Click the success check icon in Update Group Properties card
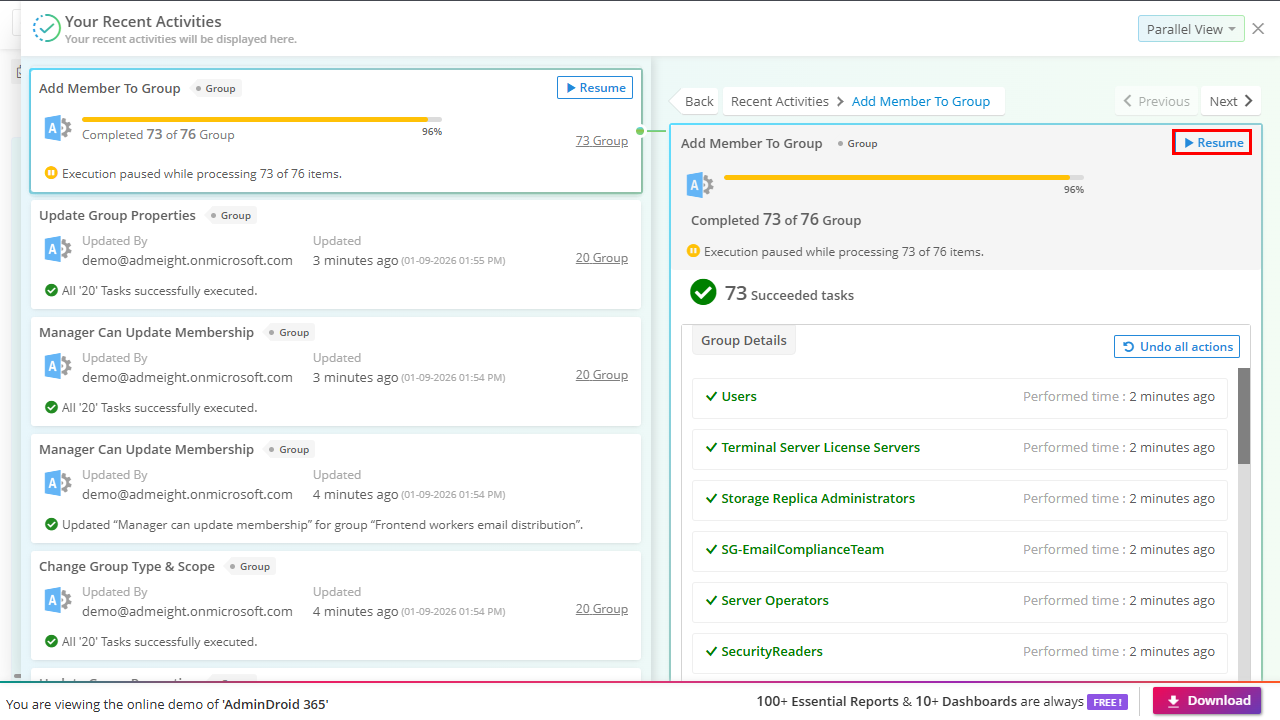Viewport: 1280px width, 720px height. tap(51, 291)
